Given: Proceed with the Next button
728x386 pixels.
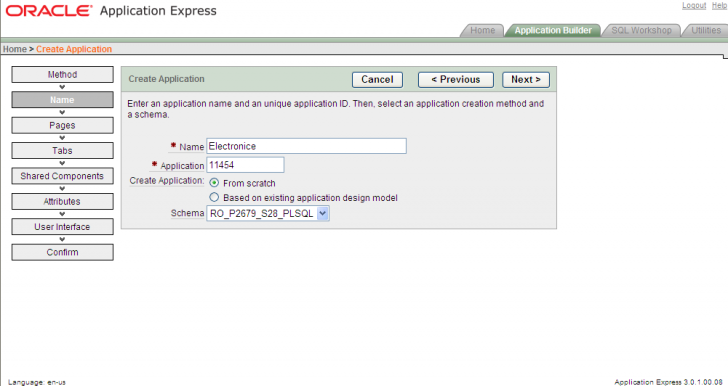Looking at the screenshot, I should tap(526, 79).
